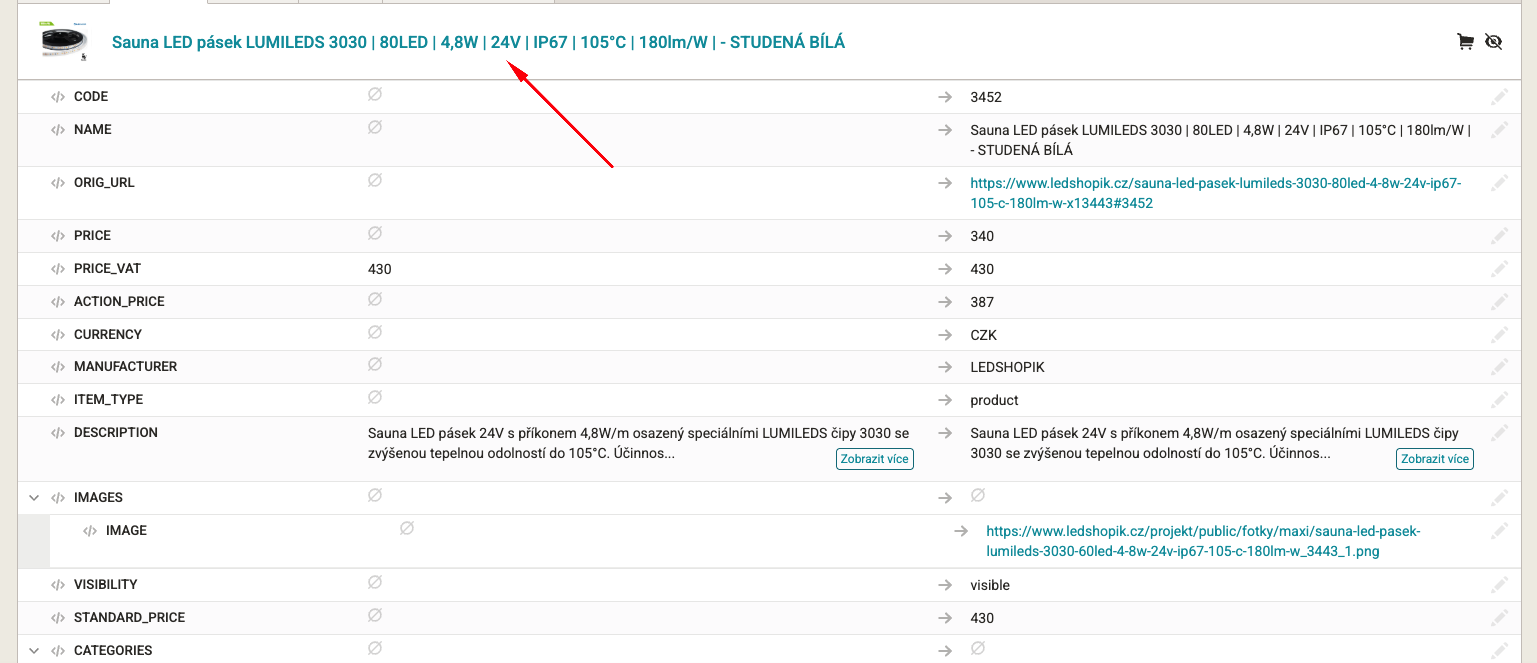Click the mapping arrow in the PRICE row

945,236
